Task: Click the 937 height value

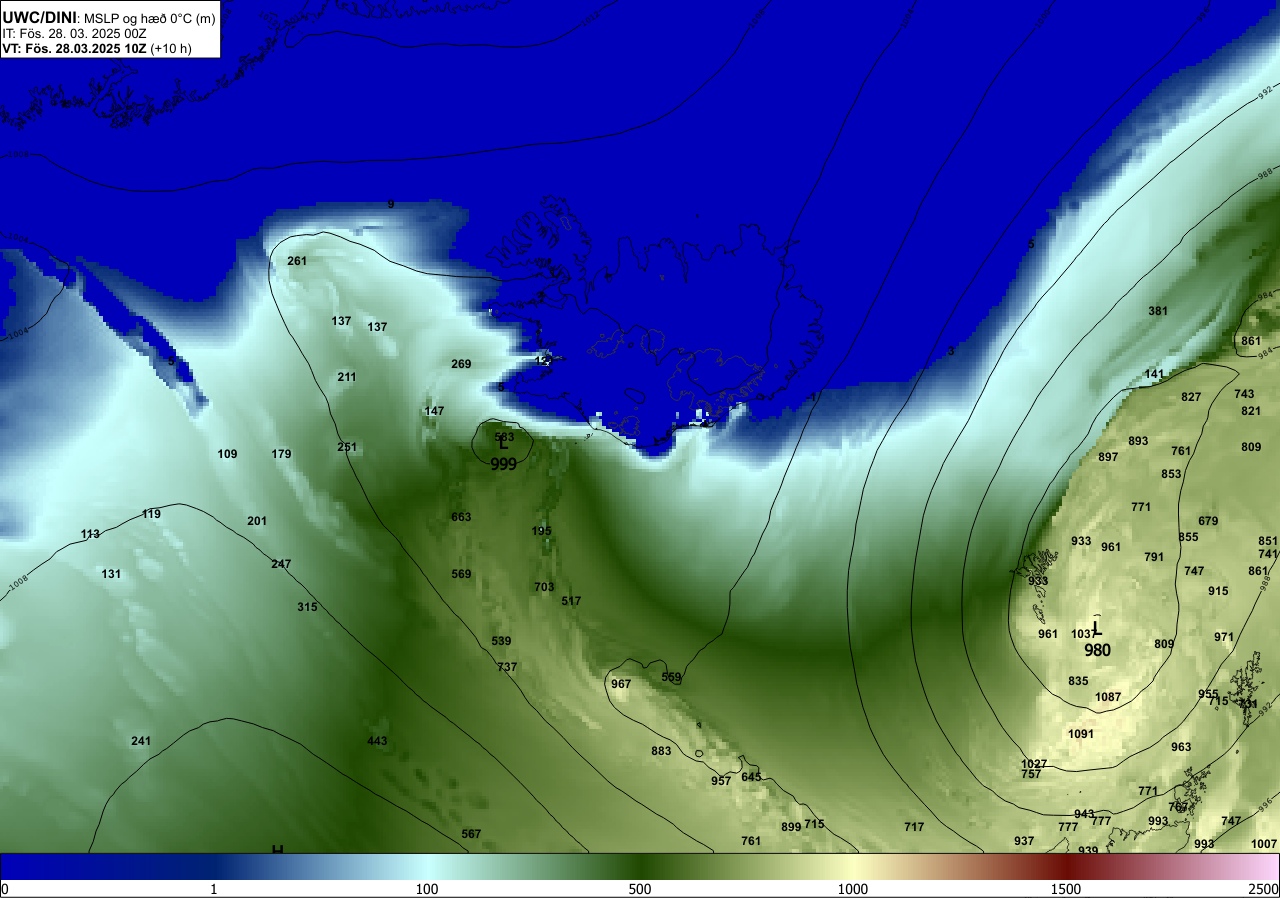Action: (x=1024, y=841)
